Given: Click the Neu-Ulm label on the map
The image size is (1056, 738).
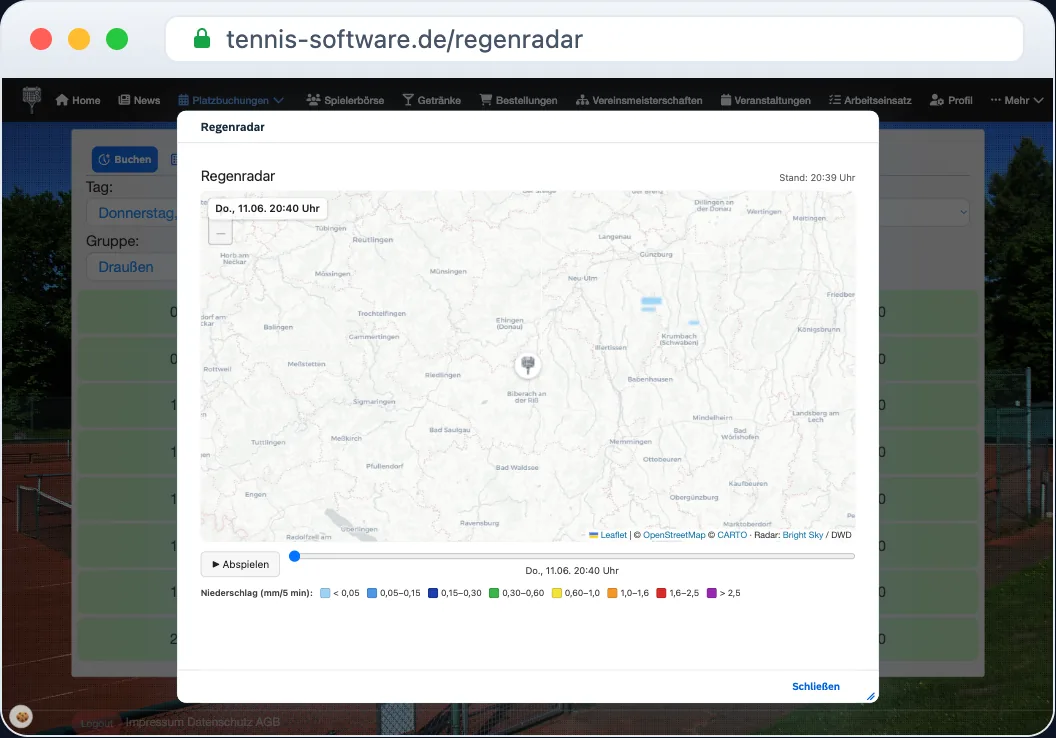Looking at the screenshot, I should point(583,278).
